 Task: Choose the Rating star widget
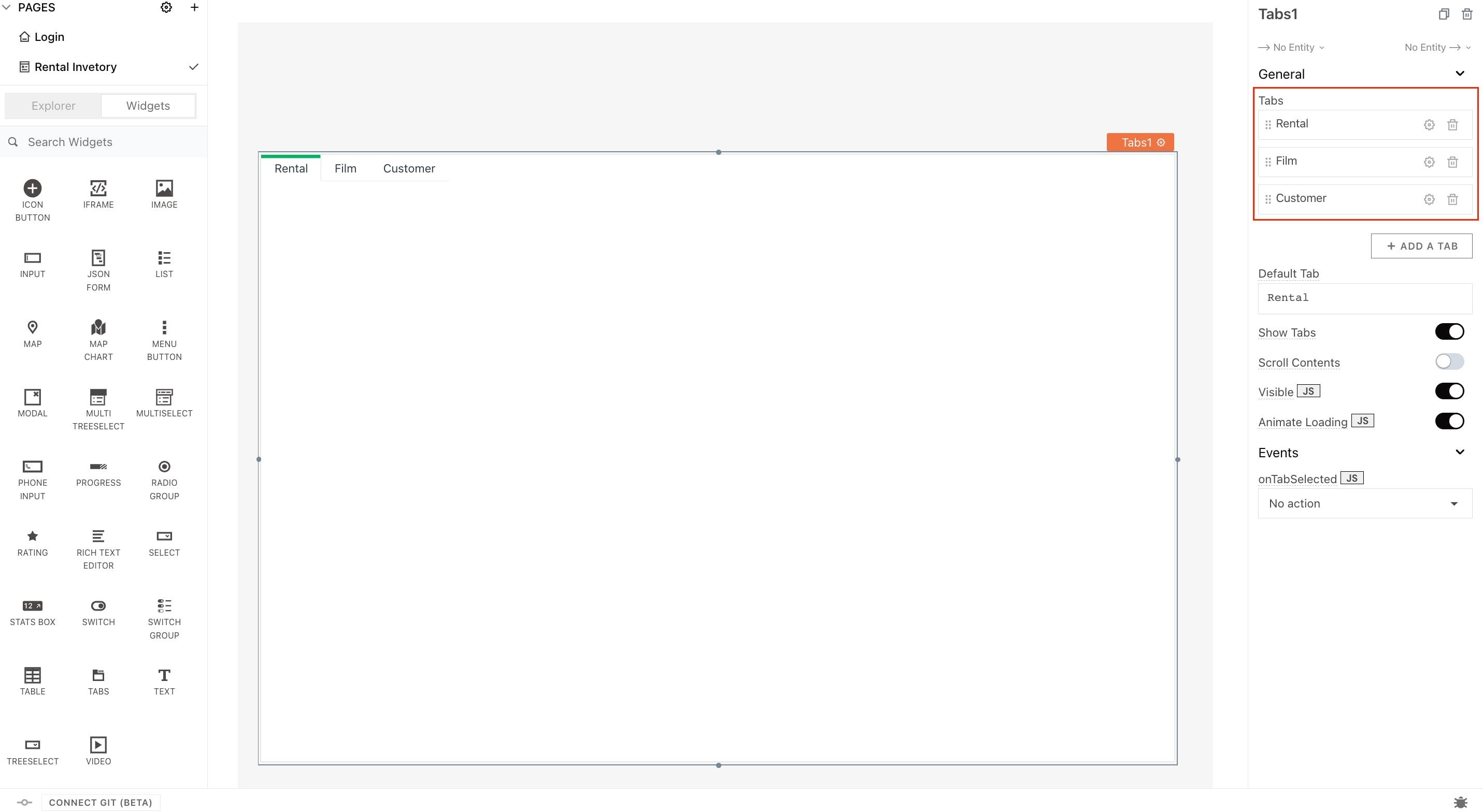click(32, 536)
